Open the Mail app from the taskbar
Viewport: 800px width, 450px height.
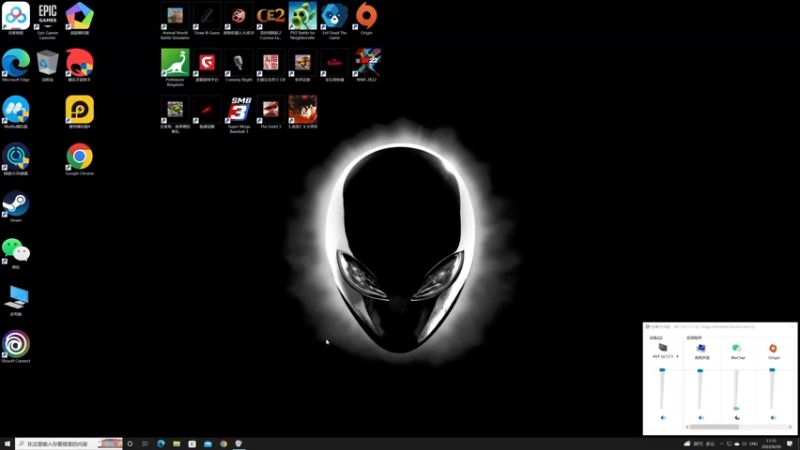point(208,444)
